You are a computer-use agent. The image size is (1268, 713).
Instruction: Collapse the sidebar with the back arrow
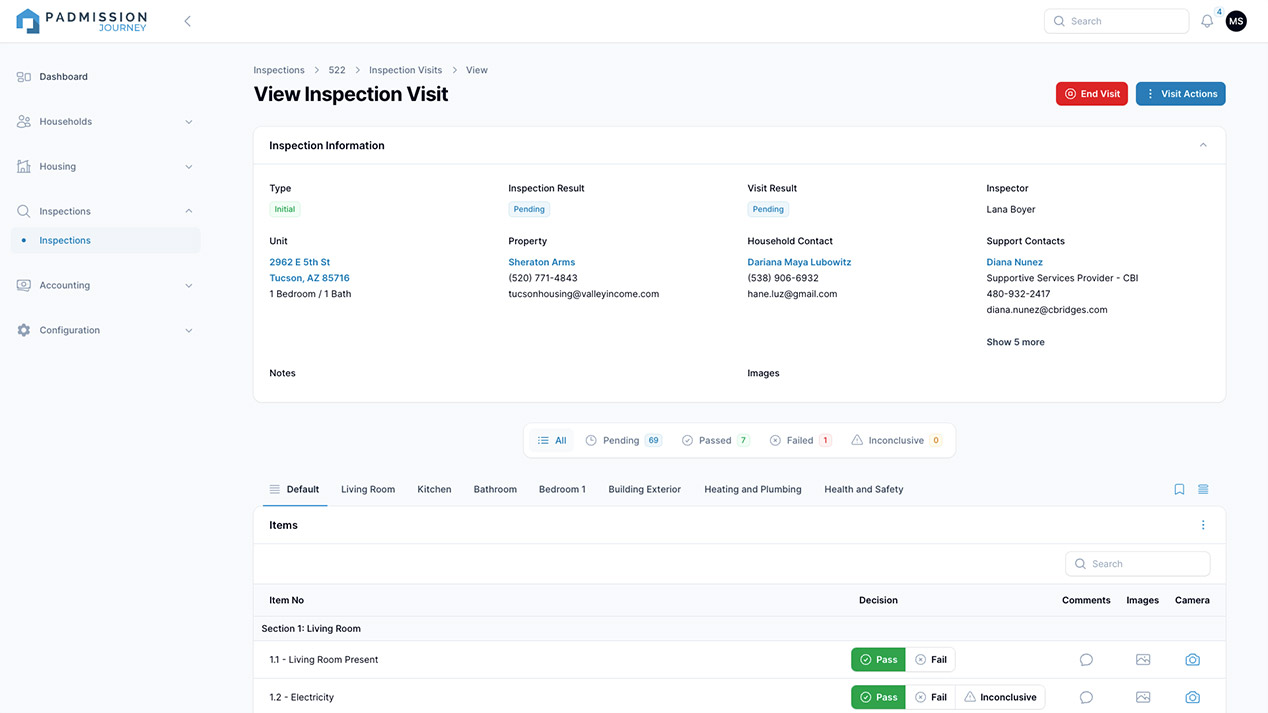point(187,21)
